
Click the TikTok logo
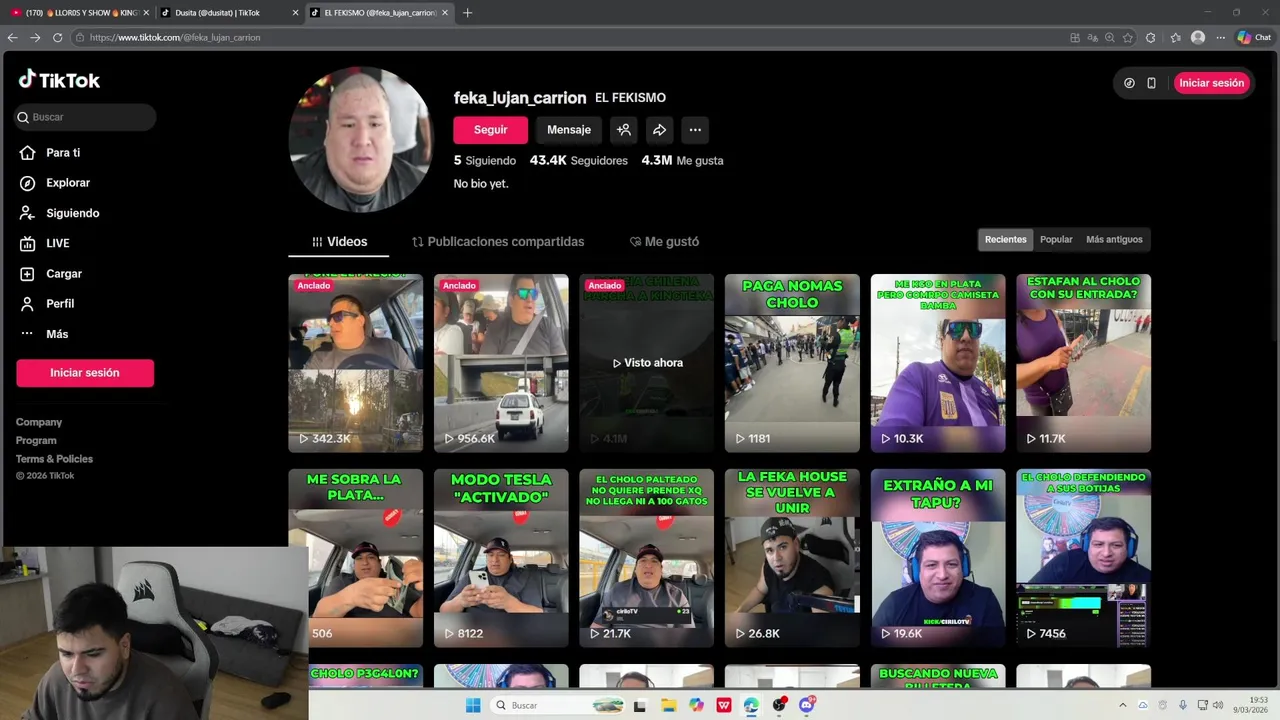coord(59,80)
